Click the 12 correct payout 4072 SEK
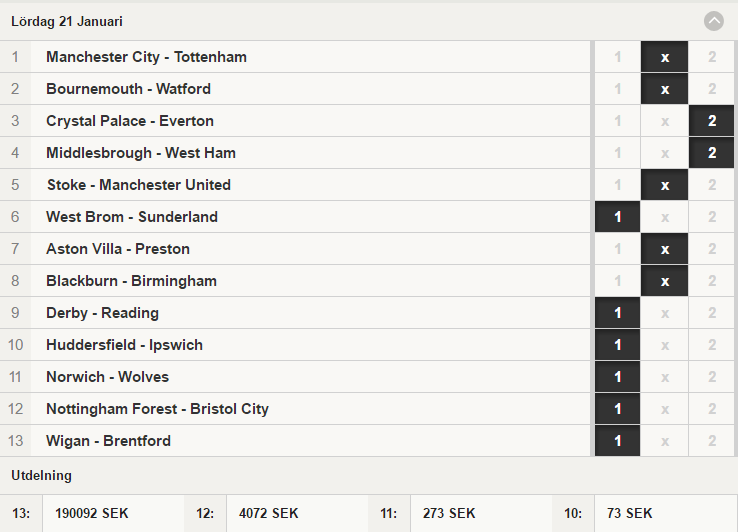The image size is (738, 532). click(268, 513)
